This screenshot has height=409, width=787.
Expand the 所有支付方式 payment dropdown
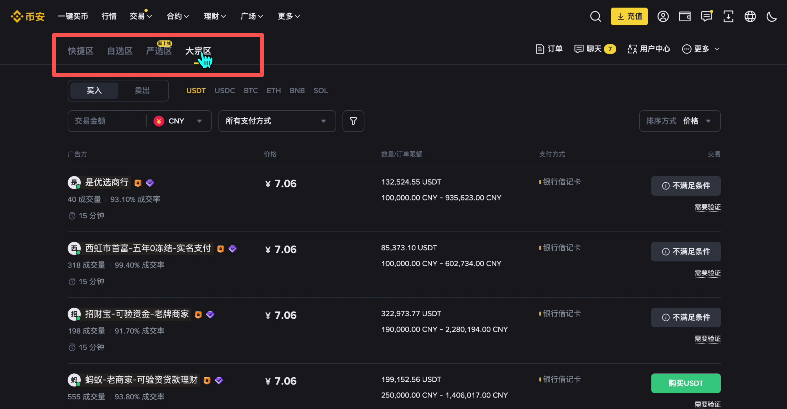point(277,121)
